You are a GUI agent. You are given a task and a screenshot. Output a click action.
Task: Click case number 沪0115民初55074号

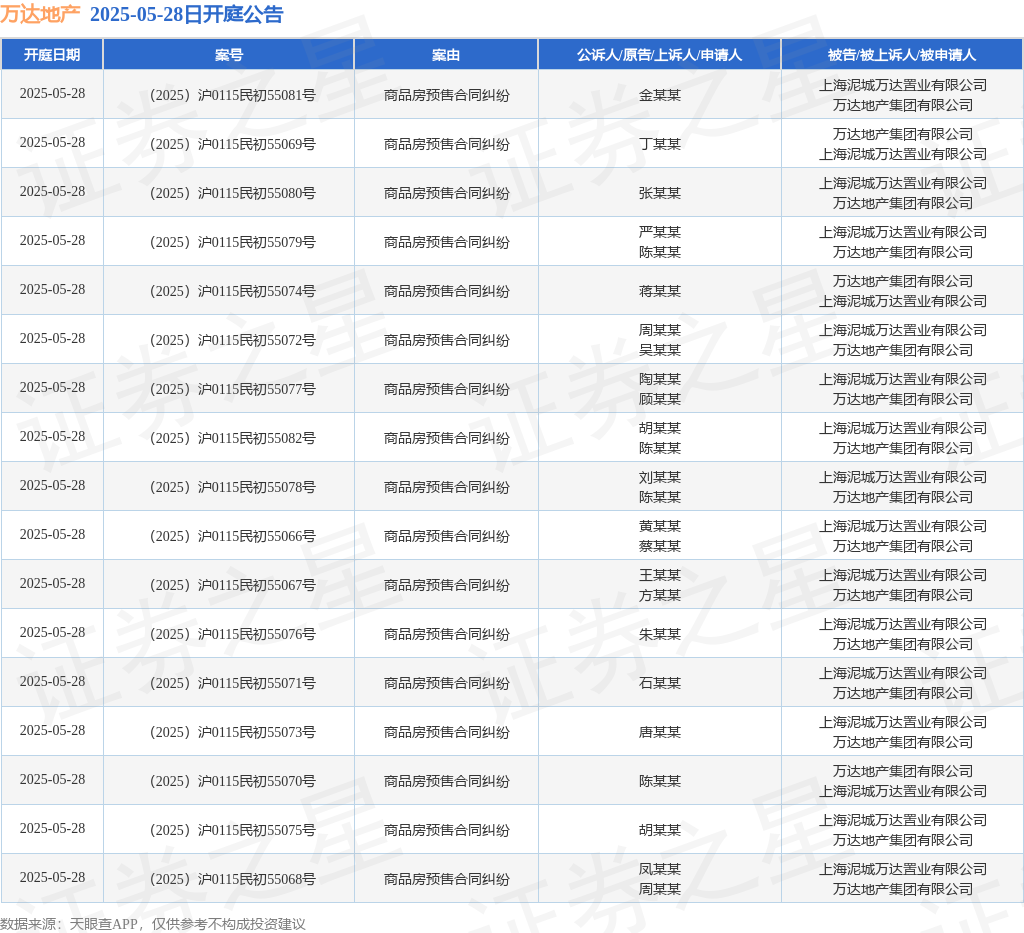[233, 291]
